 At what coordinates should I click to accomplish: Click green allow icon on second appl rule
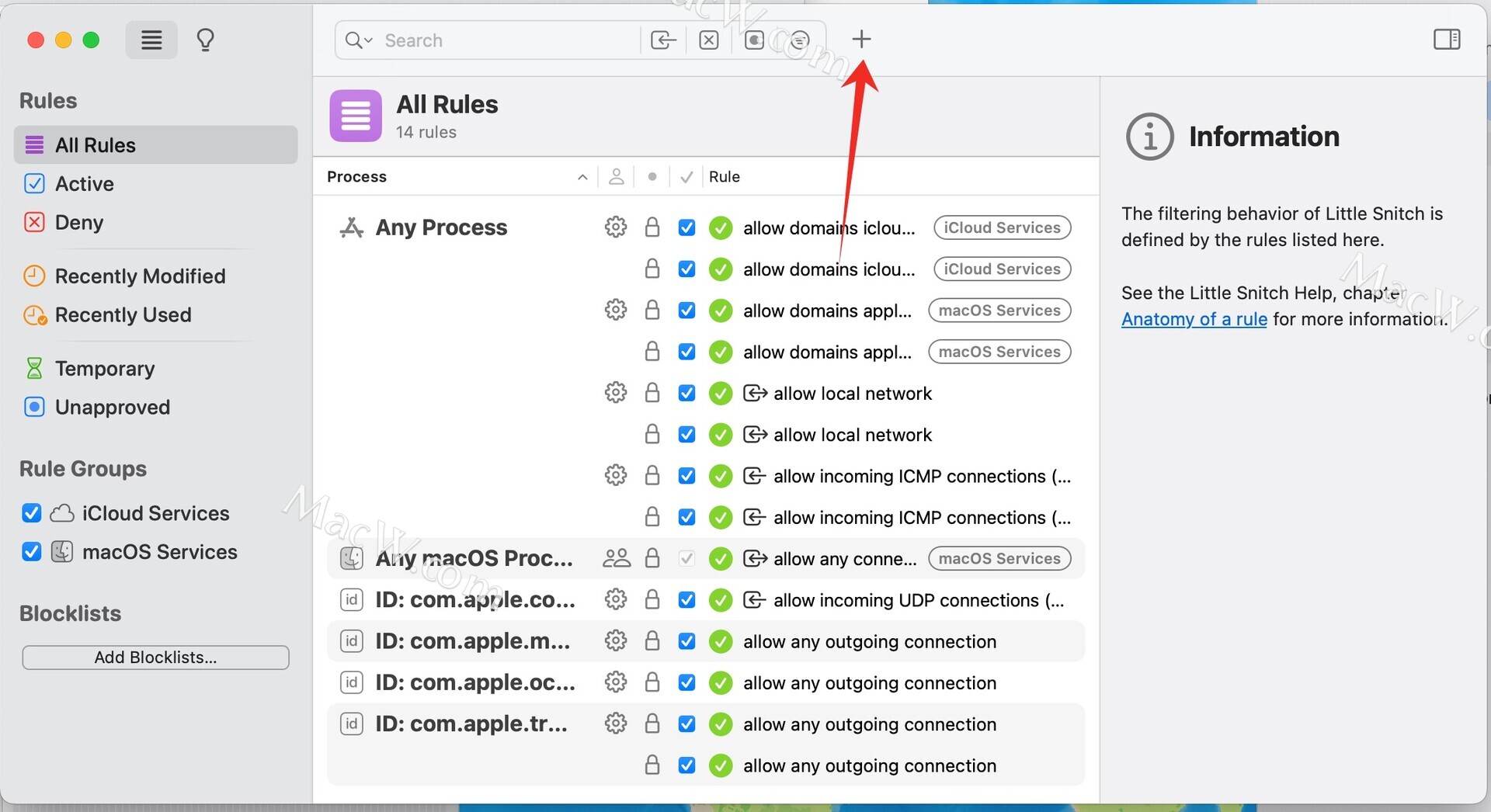coord(721,352)
